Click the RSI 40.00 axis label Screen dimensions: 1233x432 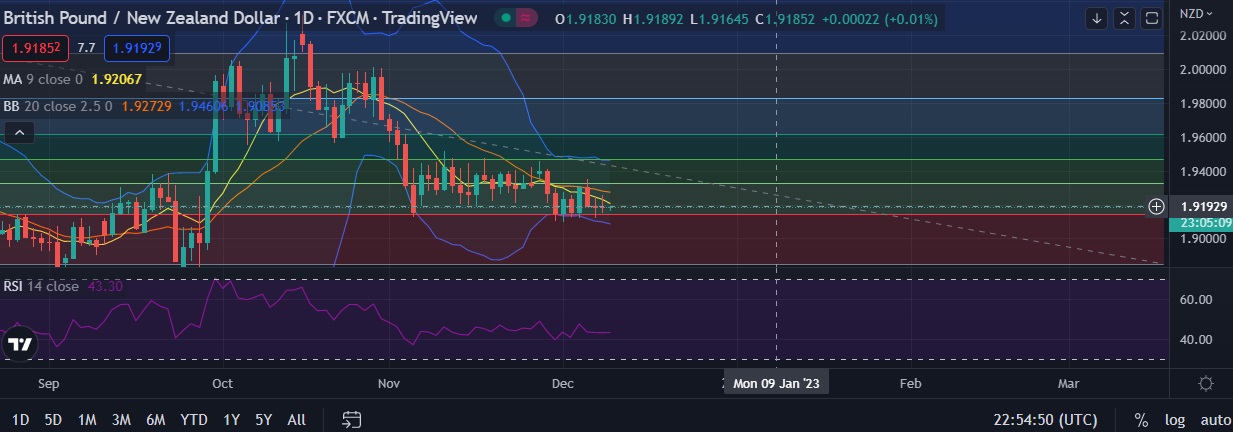pos(1197,339)
